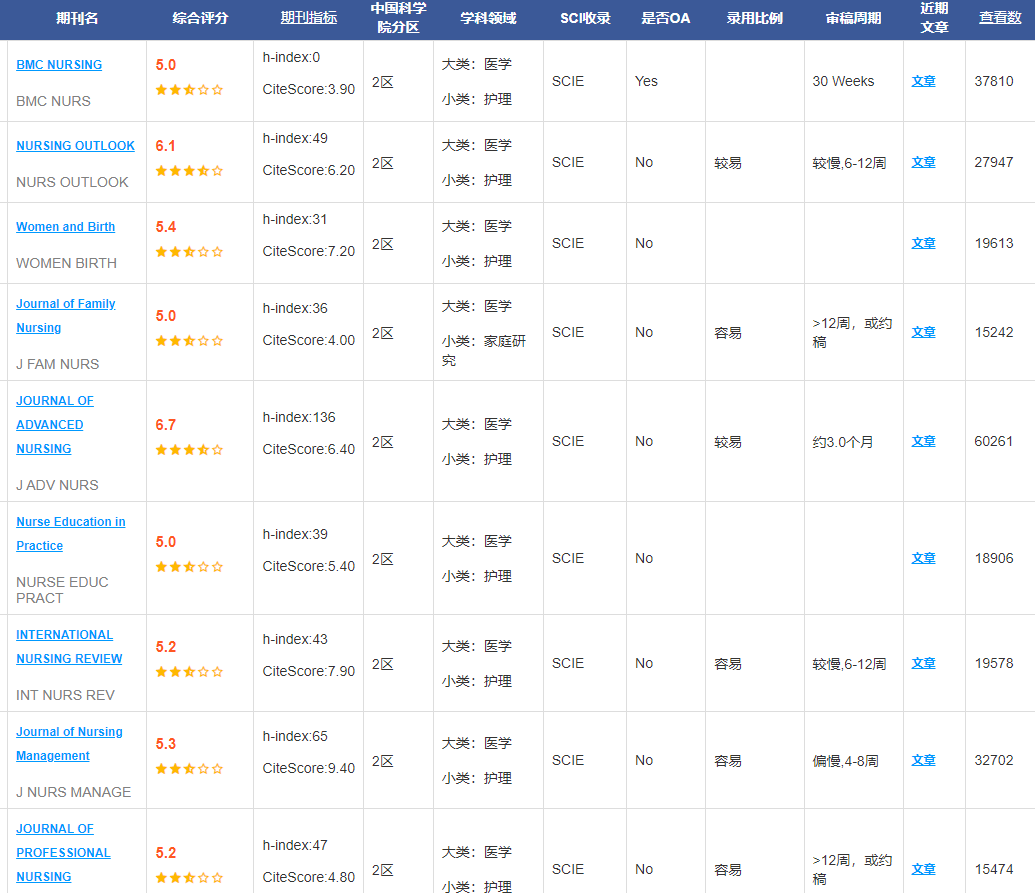1035x893 pixels.
Task: Click 文章 link for JOURNAL OF ADVANCED NURSING
Action: 923,442
